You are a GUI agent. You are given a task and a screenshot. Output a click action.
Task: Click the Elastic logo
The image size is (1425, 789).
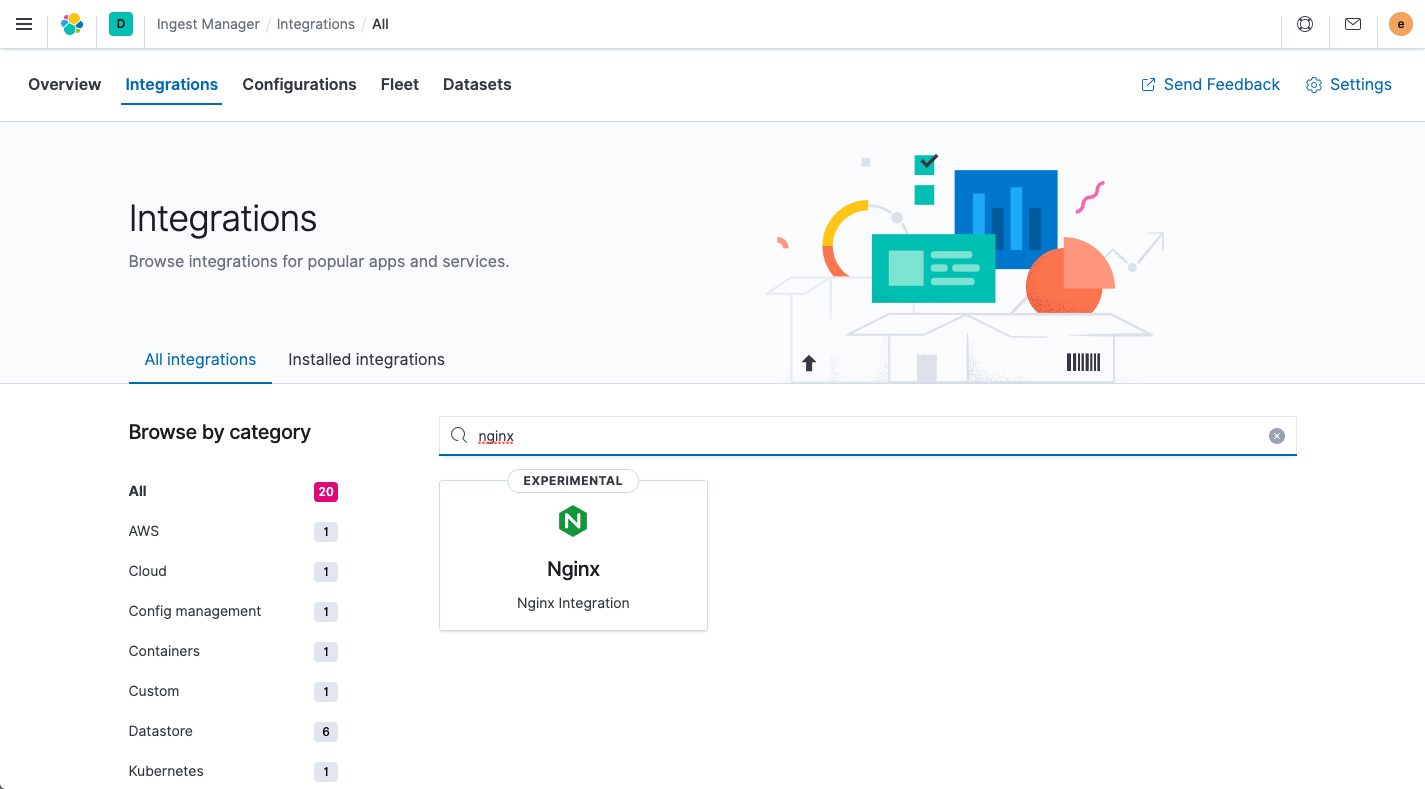(x=71, y=24)
